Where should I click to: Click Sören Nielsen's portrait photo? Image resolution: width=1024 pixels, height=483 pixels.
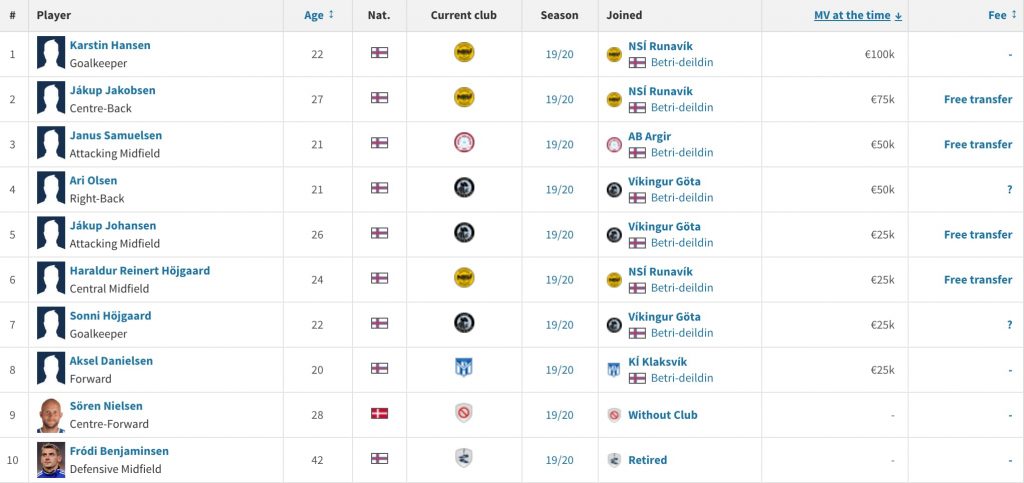[51, 414]
